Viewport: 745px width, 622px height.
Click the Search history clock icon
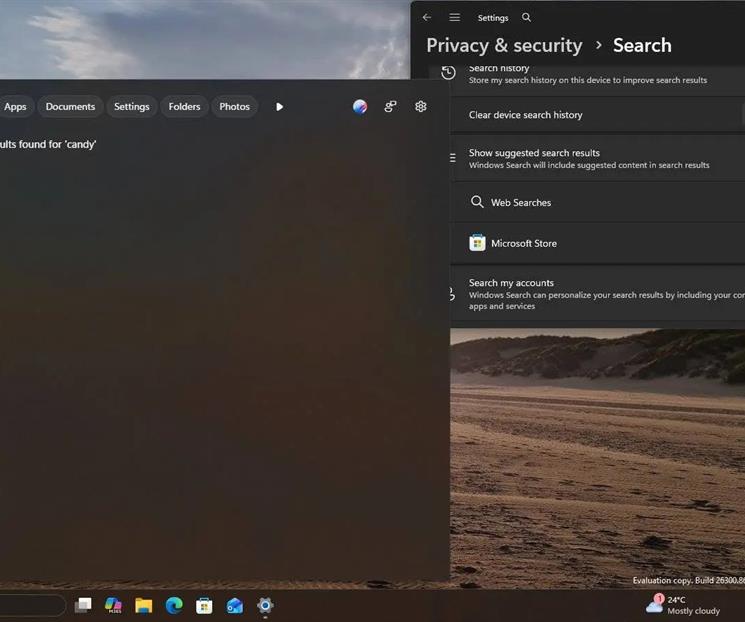click(448, 73)
